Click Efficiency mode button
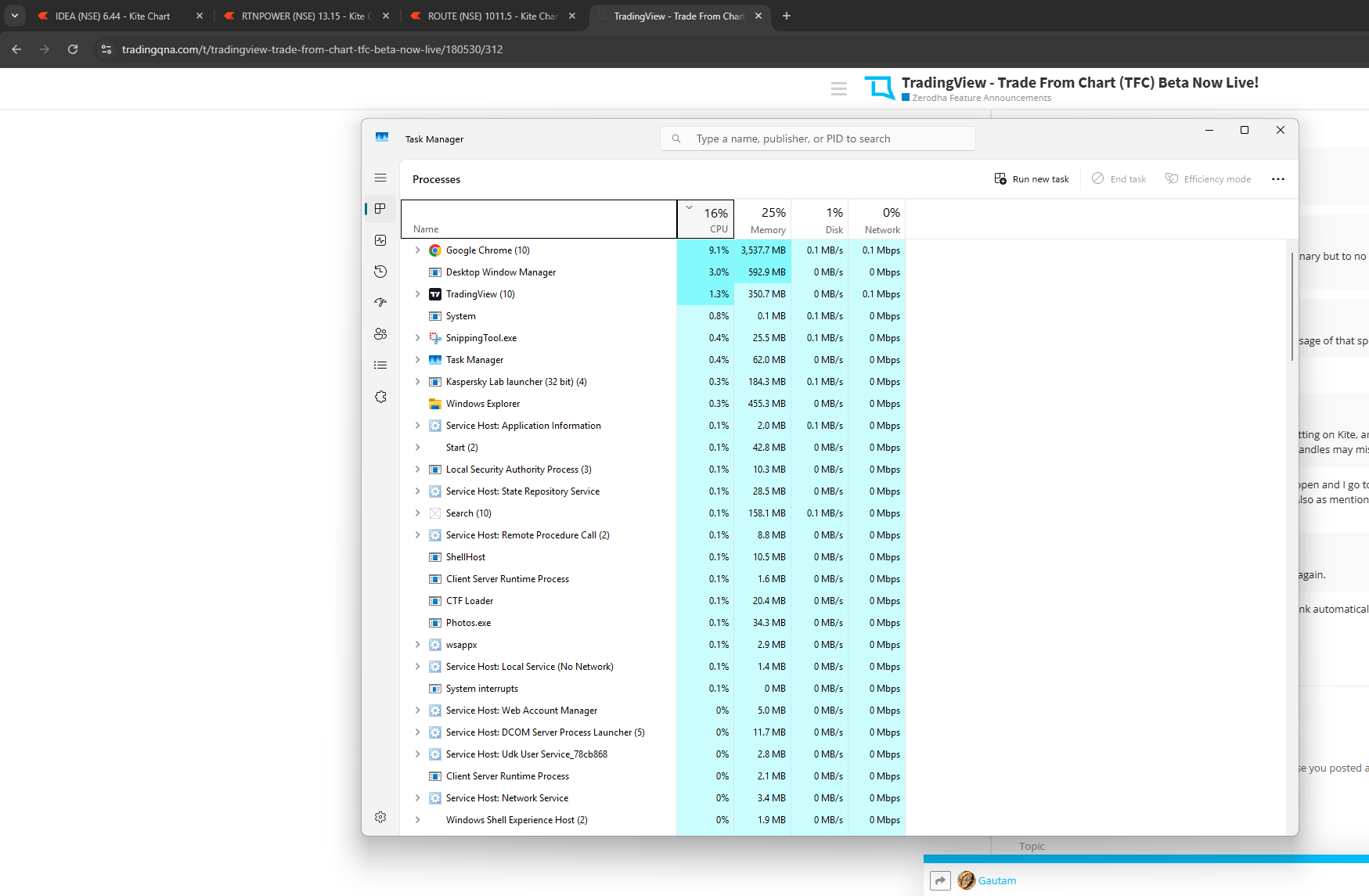The height and width of the screenshot is (896, 1369). pyautogui.click(x=1209, y=179)
